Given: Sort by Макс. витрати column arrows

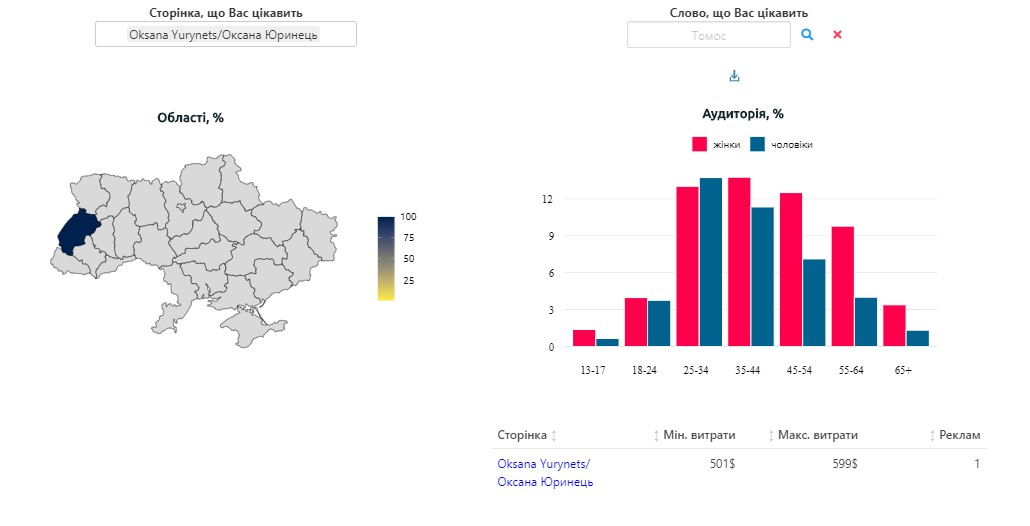Looking at the screenshot, I should coord(771,436).
